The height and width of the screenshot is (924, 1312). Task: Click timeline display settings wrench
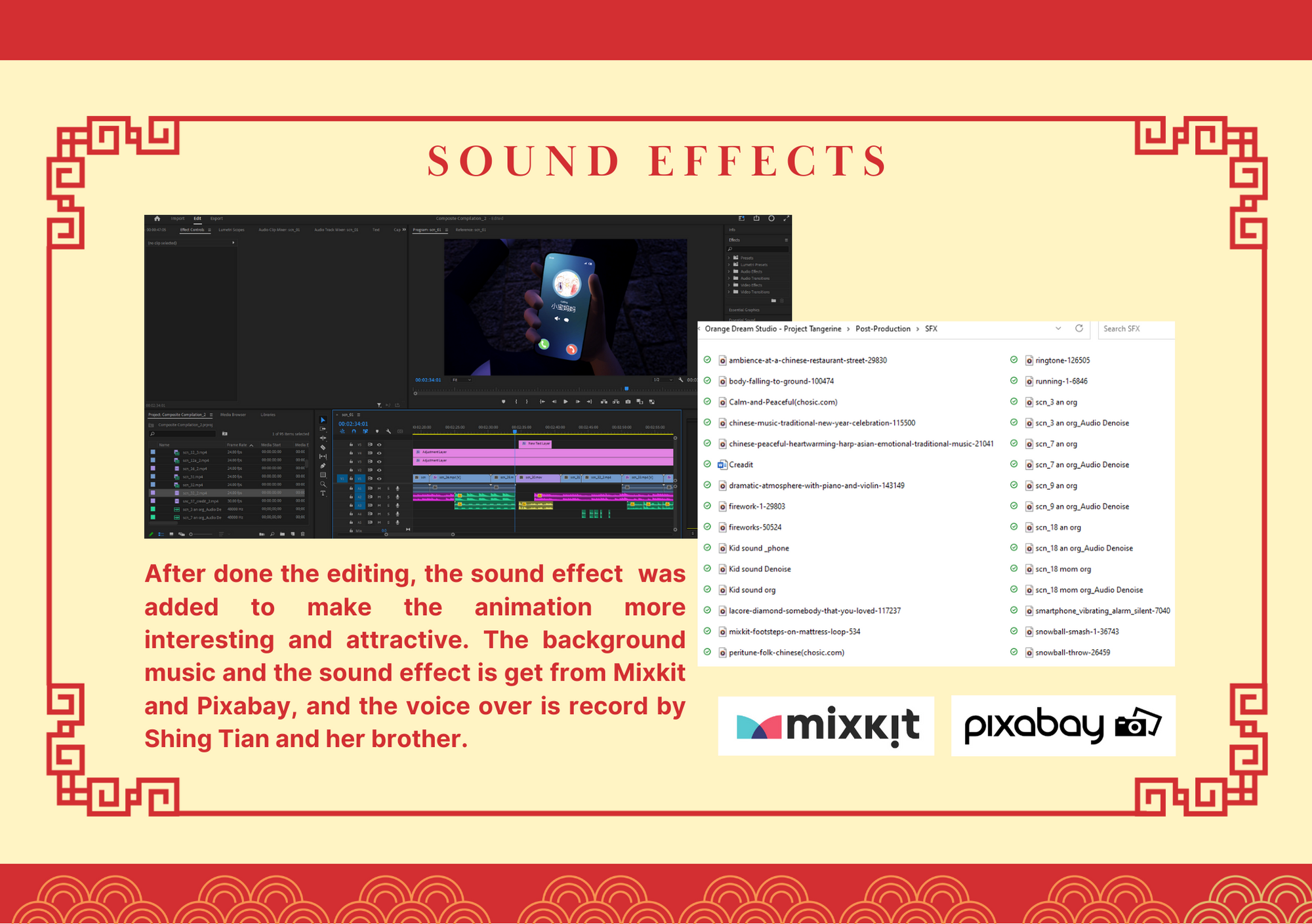click(x=388, y=431)
